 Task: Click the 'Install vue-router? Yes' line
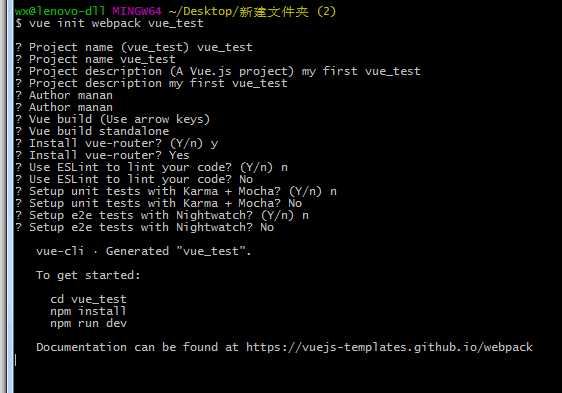tap(102, 155)
